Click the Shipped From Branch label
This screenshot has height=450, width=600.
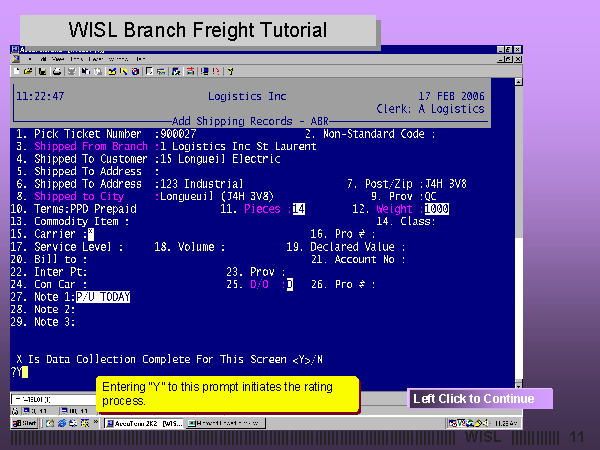91,146
